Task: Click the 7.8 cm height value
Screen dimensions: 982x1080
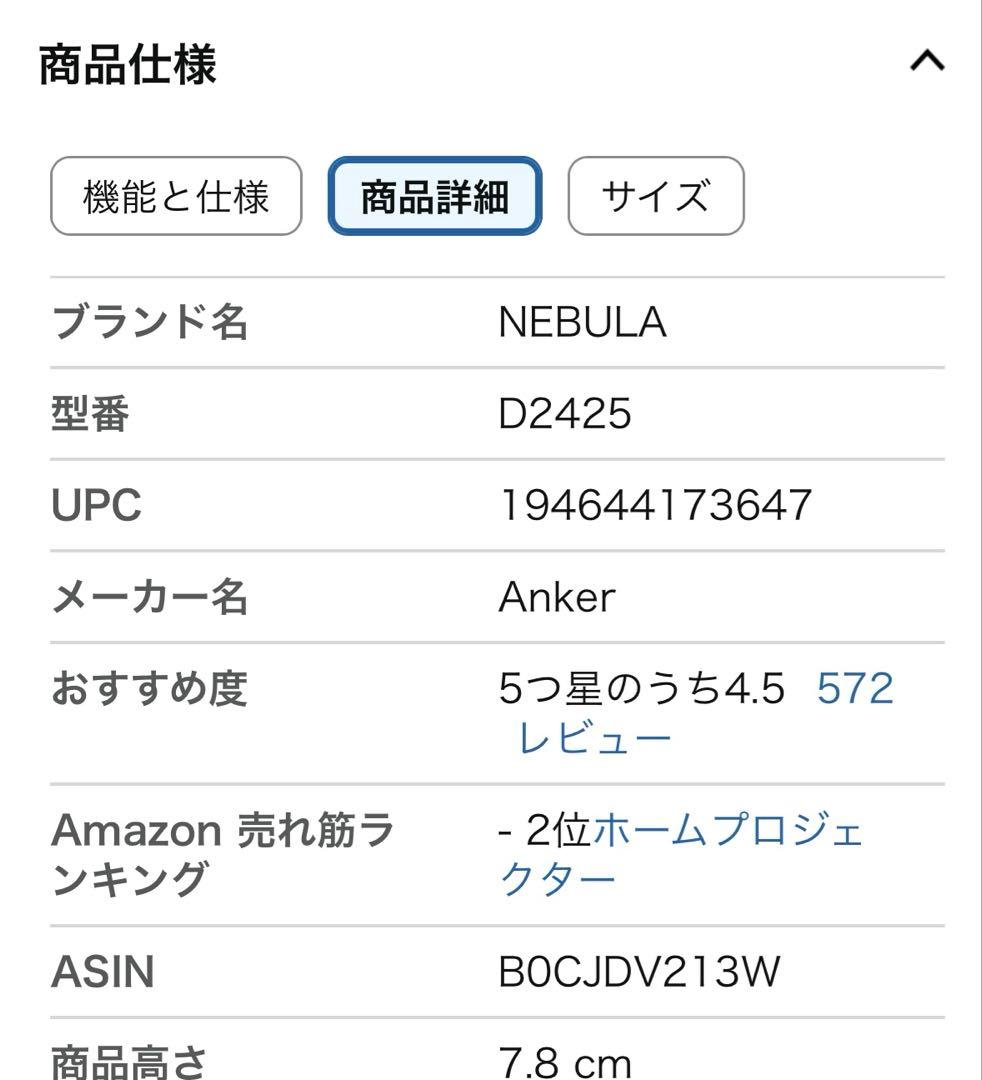Action: click(565, 1061)
